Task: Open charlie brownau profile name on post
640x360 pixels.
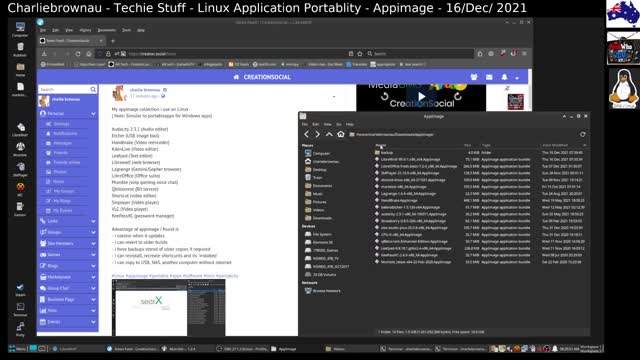Action: pyautogui.click(x=145, y=90)
